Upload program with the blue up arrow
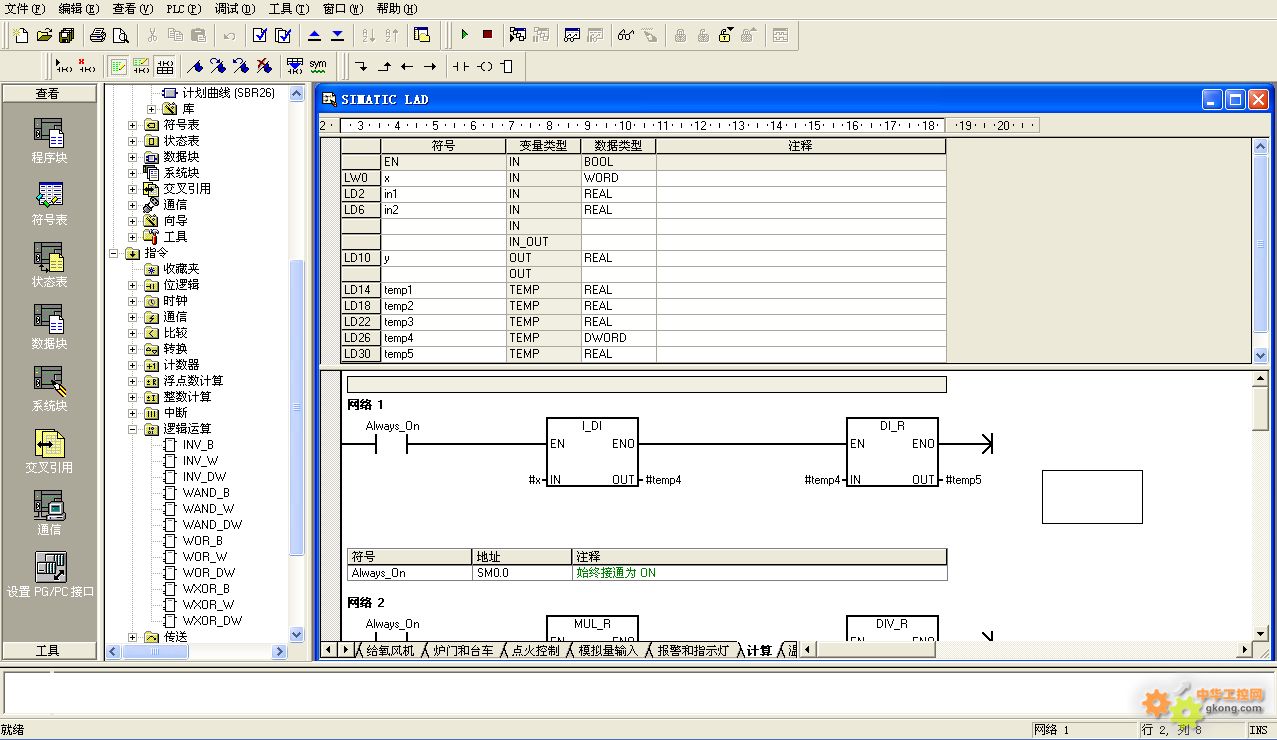This screenshot has width=1277, height=740. tap(314, 35)
